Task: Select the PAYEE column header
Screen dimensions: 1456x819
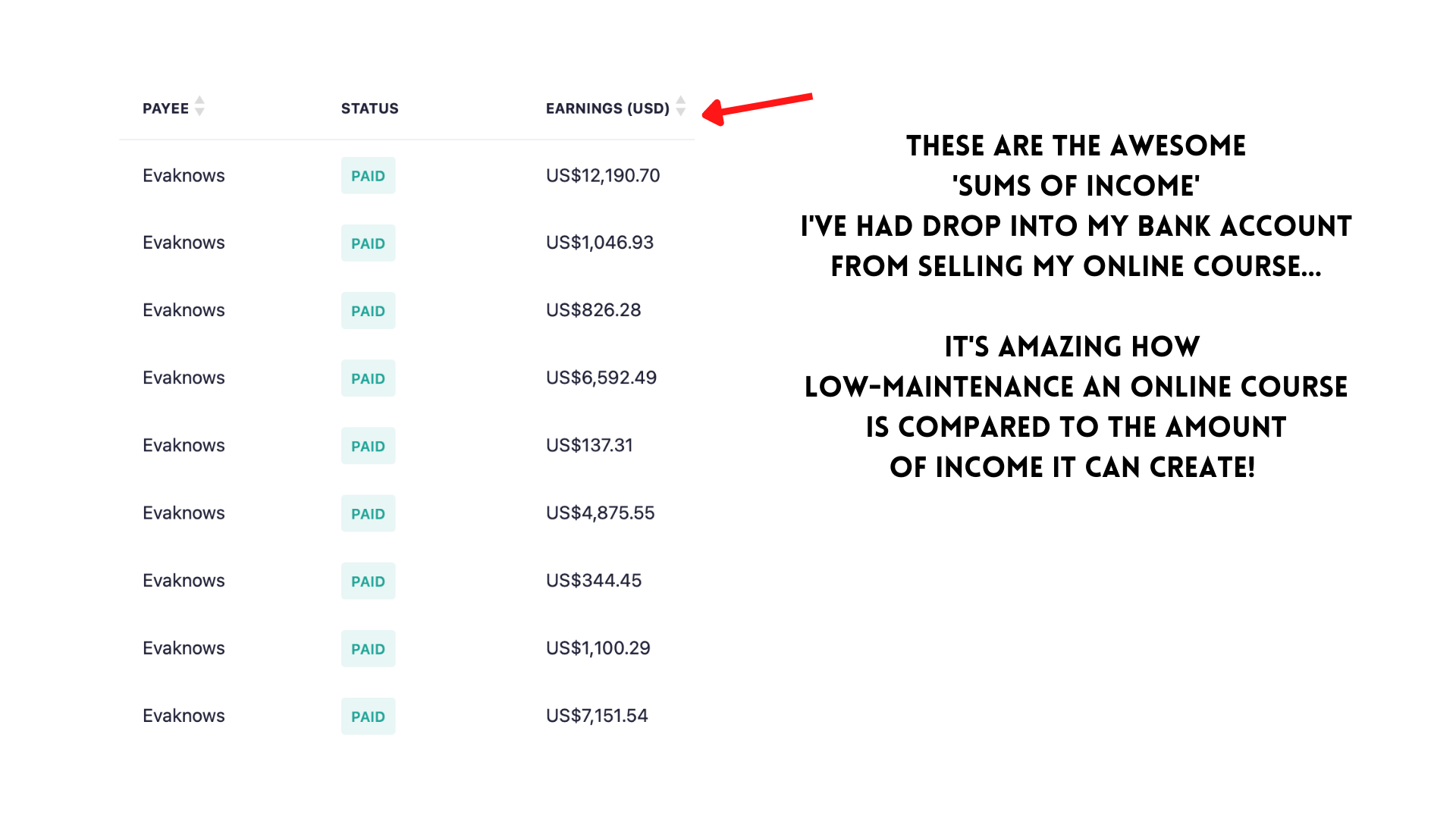Action: 165,108
